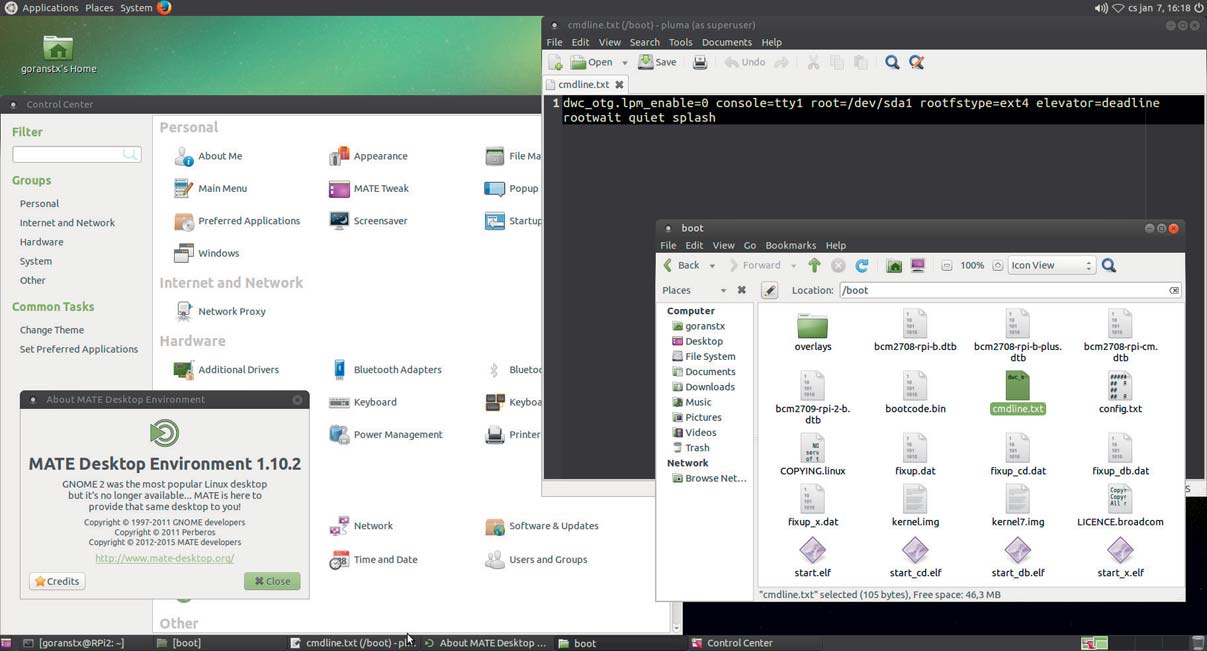Screen dimensions: 1207x651
Task: Open the Icon View mode dropdown
Action: point(1051,265)
